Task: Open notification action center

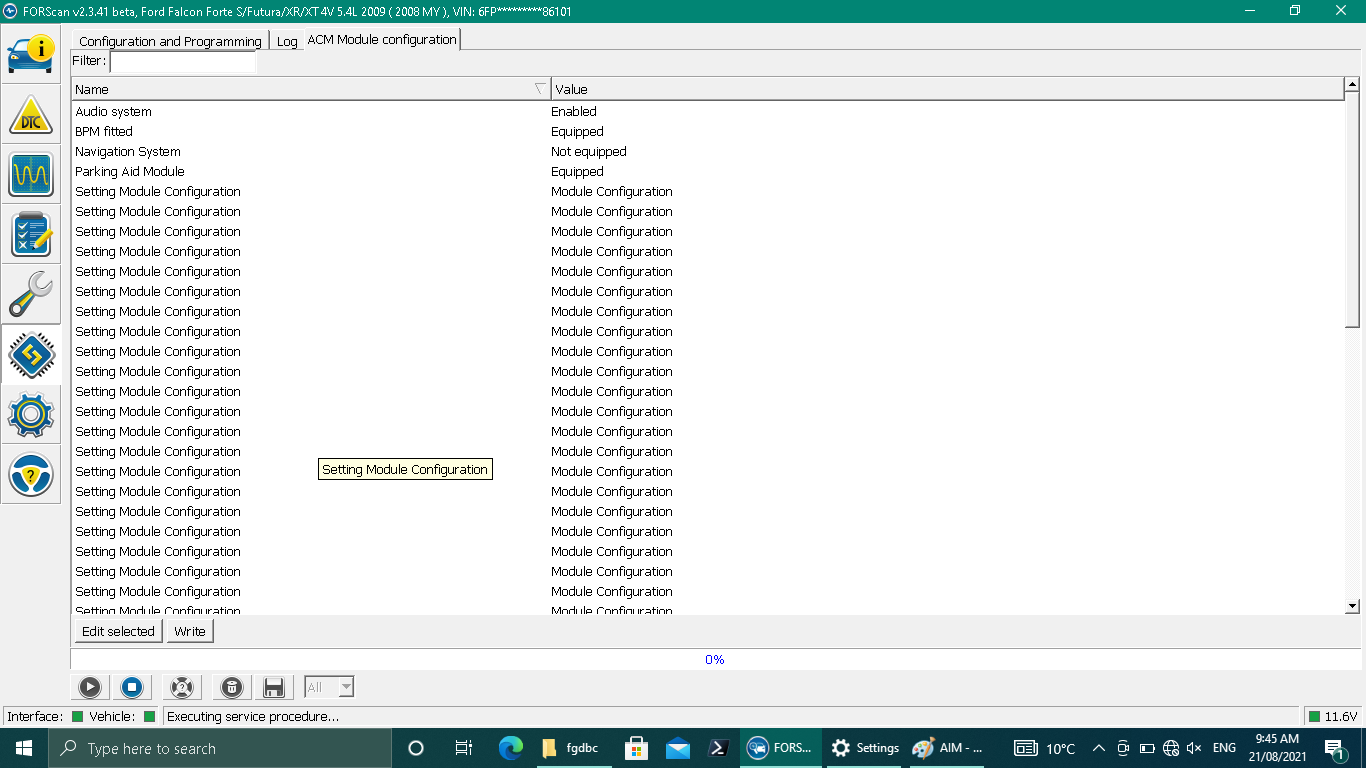Action: coord(1334,748)
